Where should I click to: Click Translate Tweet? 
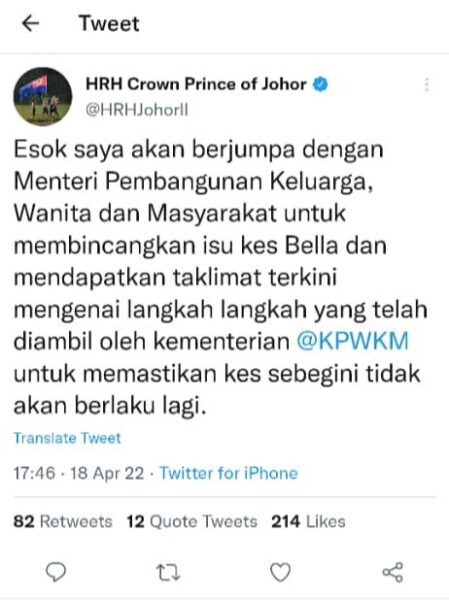pos(67,438)
